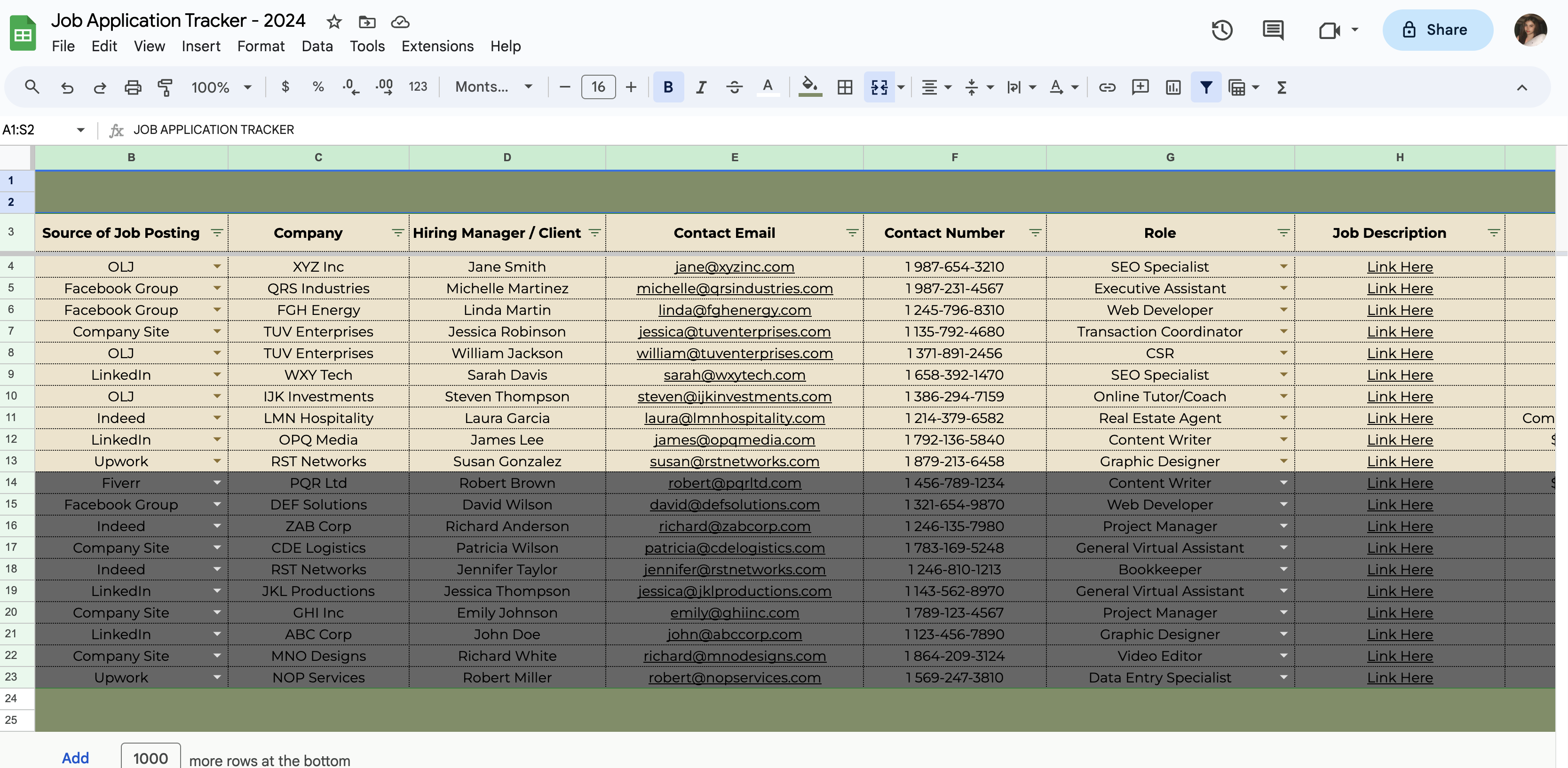Open more number formats 123
The height and width of the screenshot is (768, 1568).
(x=418, y=87)
